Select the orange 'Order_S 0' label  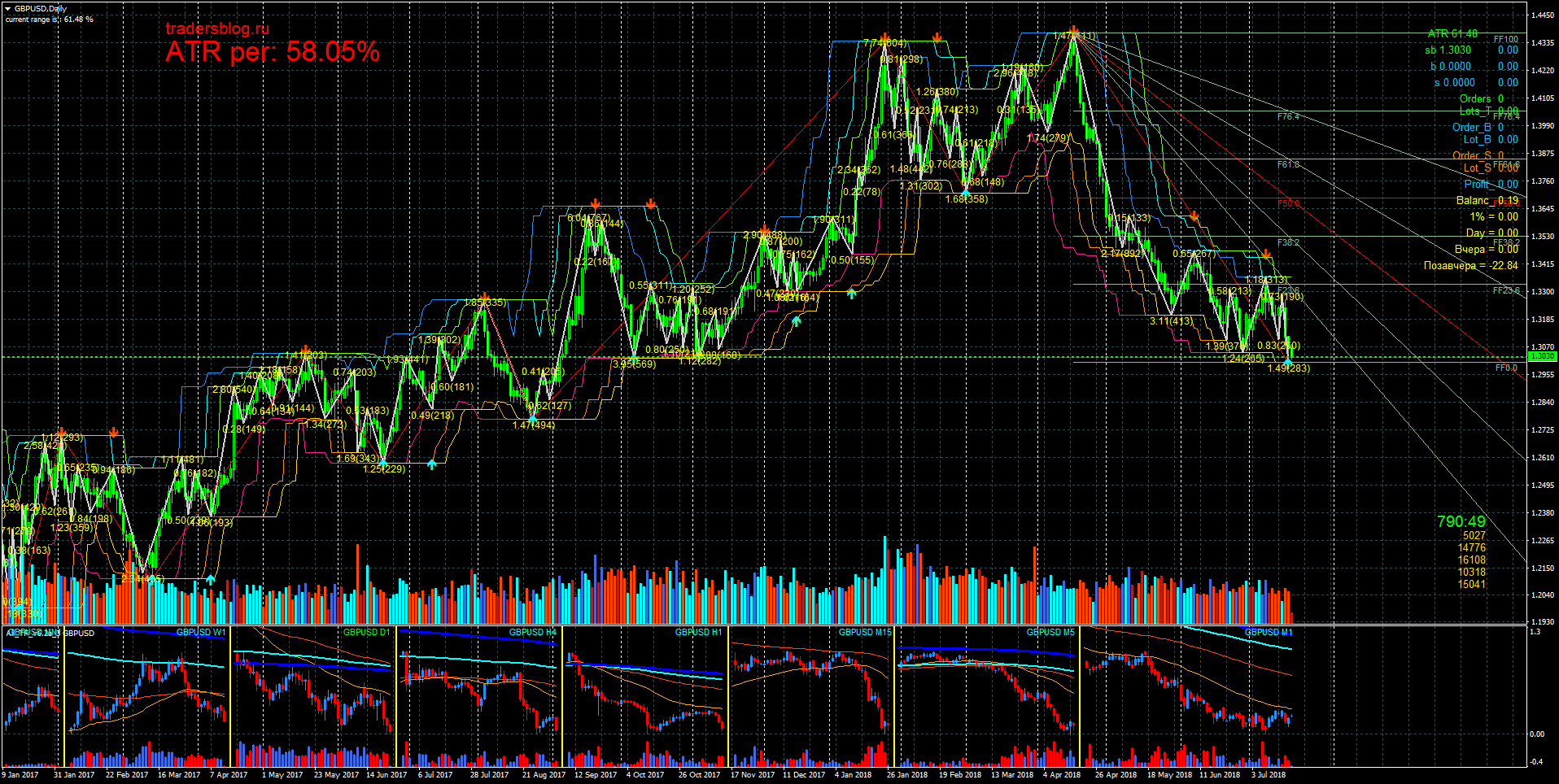(x=1478, y=155)
